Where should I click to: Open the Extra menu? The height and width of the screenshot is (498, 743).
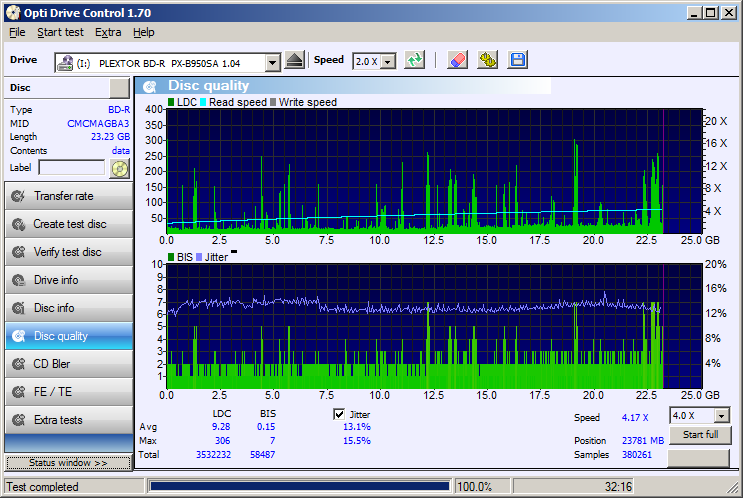pyautogui.click(x=108, y=32)
